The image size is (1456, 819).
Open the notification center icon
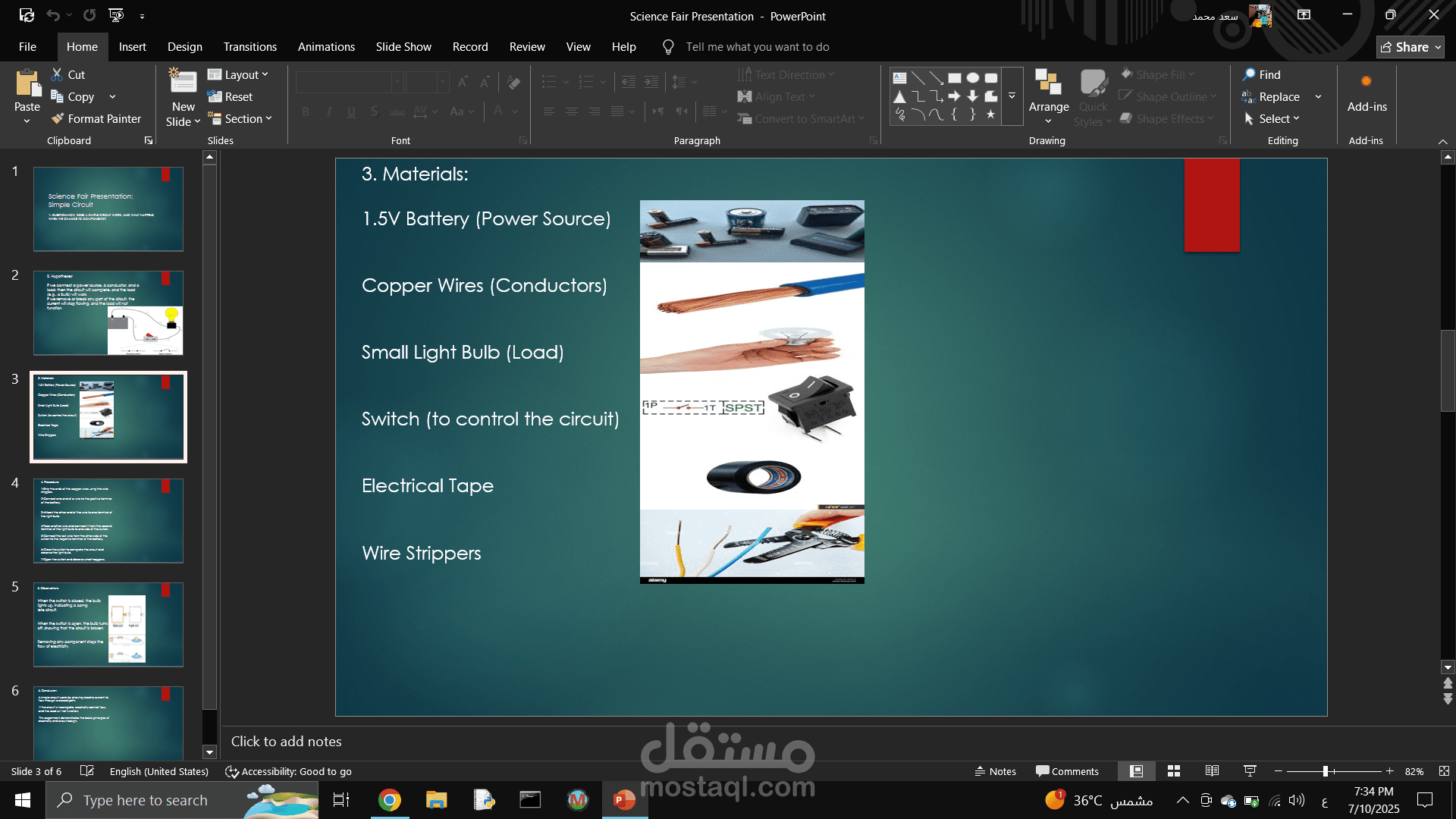pyautogui.click(x=1425, y=800)
